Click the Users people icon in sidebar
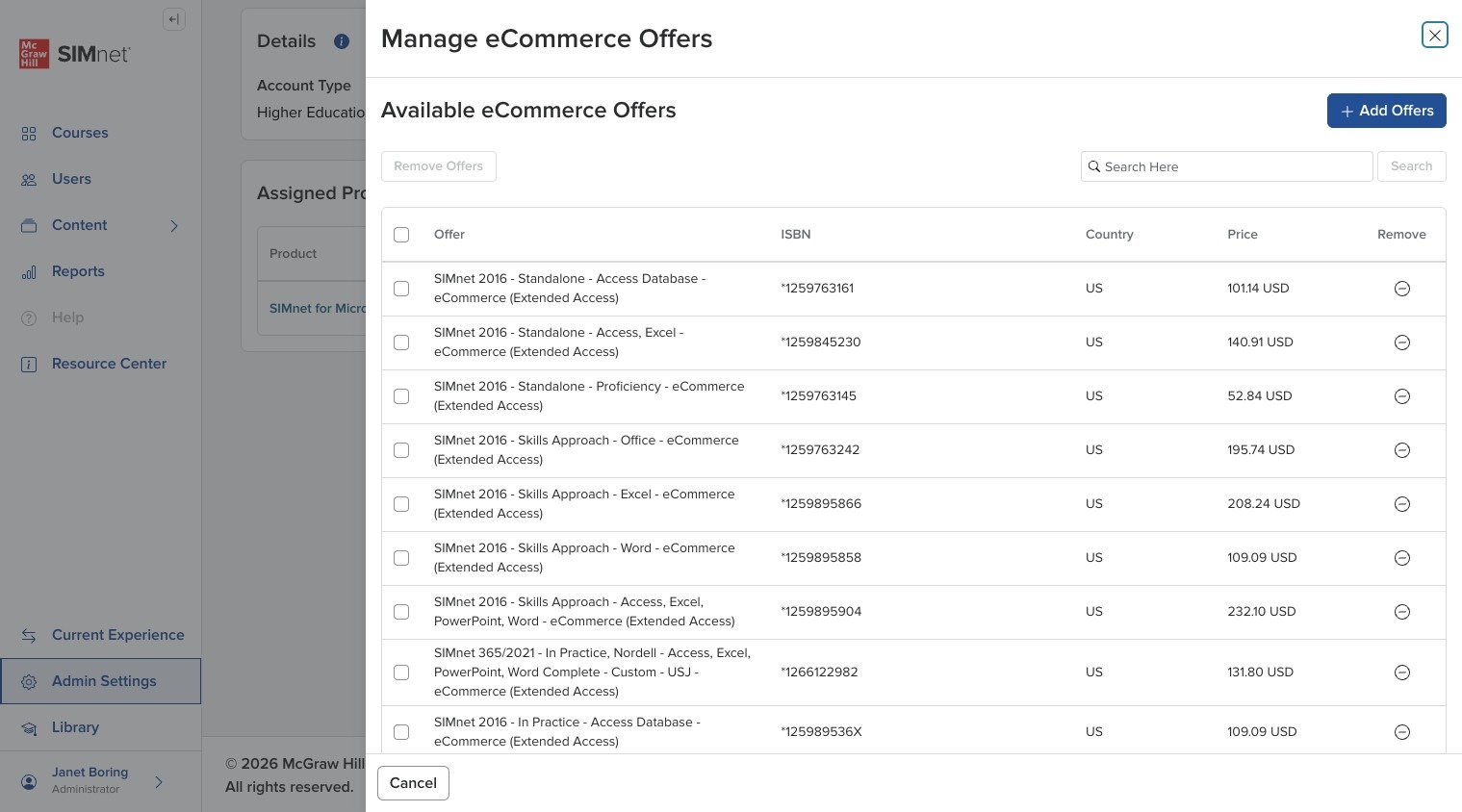 click(29, 180)
